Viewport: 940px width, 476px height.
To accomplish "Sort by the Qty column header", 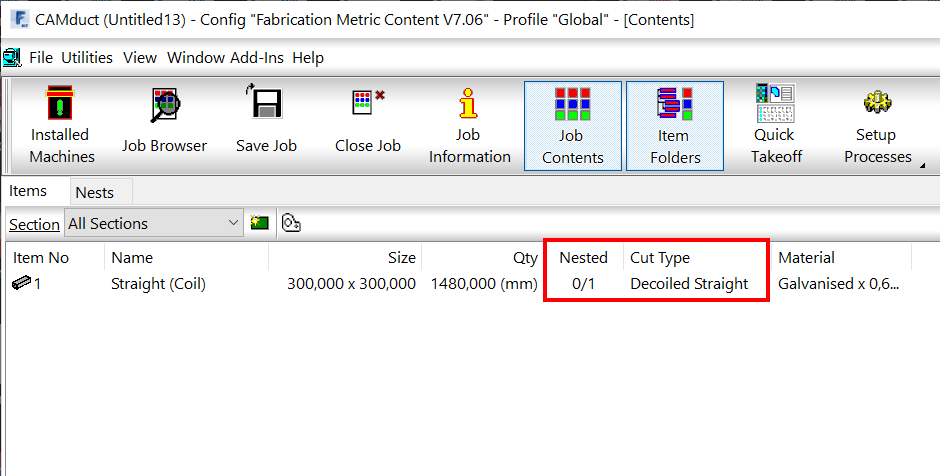I will tap(482, 258).
